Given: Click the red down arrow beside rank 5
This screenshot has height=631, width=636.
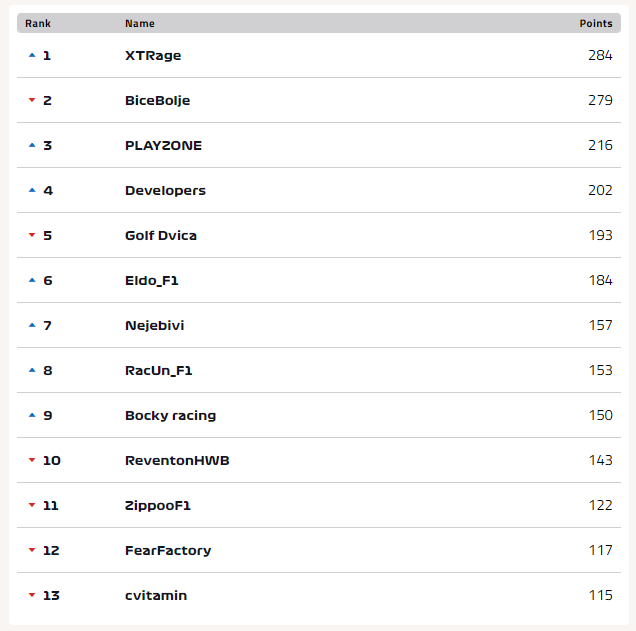Looking at the screenshot, I should pyautogui.click(x=32, y=235).
